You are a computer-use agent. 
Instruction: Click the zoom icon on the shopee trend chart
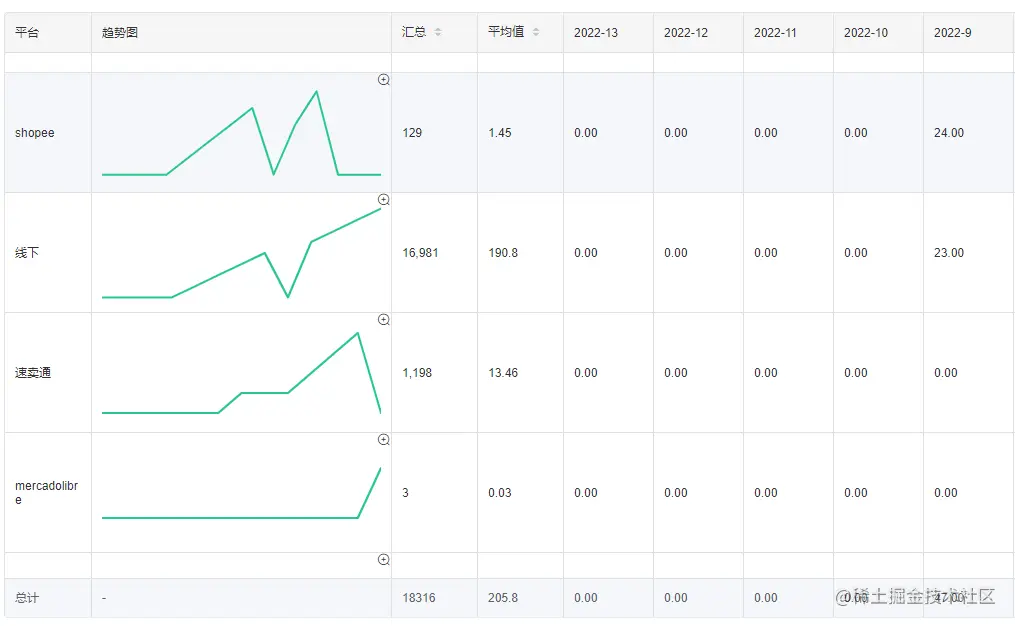384,80
